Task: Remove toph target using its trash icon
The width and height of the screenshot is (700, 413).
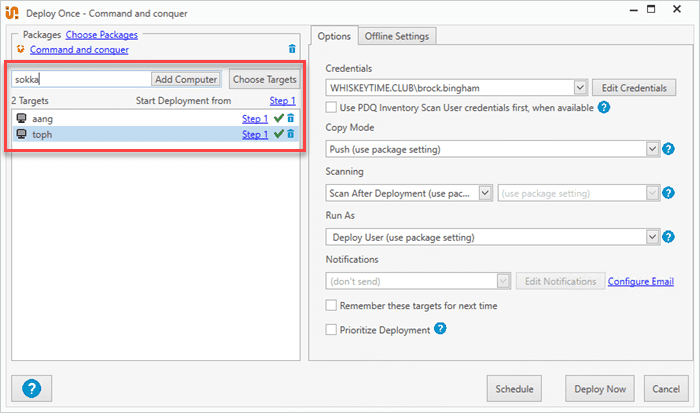Action: click(291, 134)
